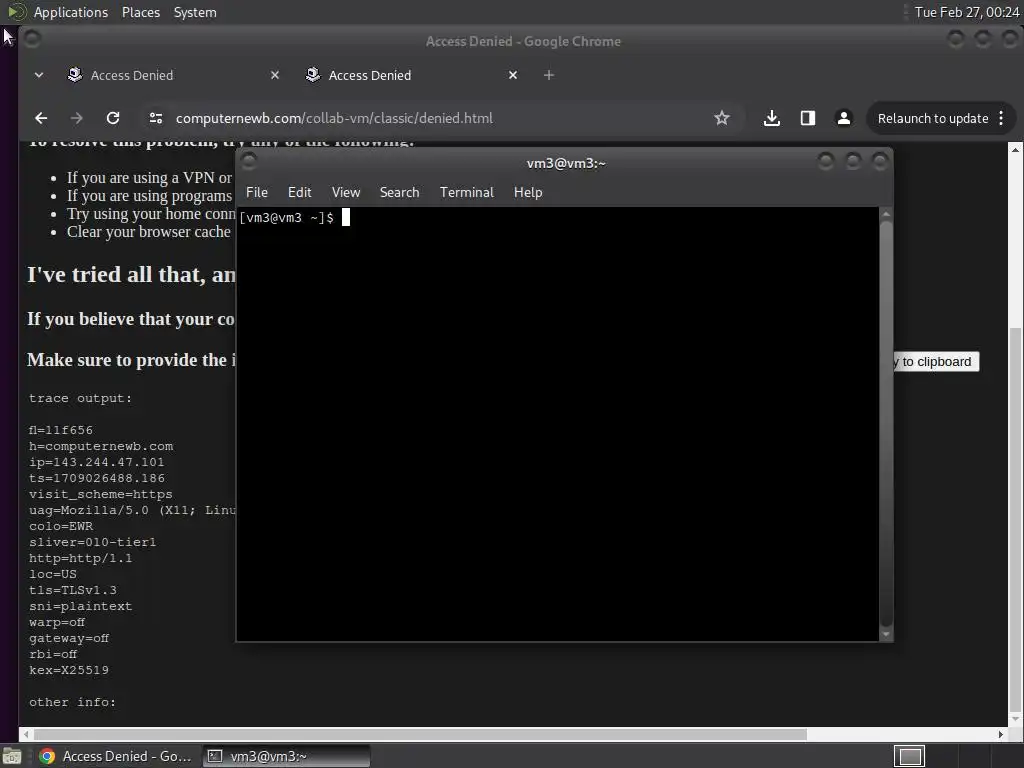Screen dimensions: 1024x768
Task: Click show desktop icon in taskbar
Action: pos(12,756)
